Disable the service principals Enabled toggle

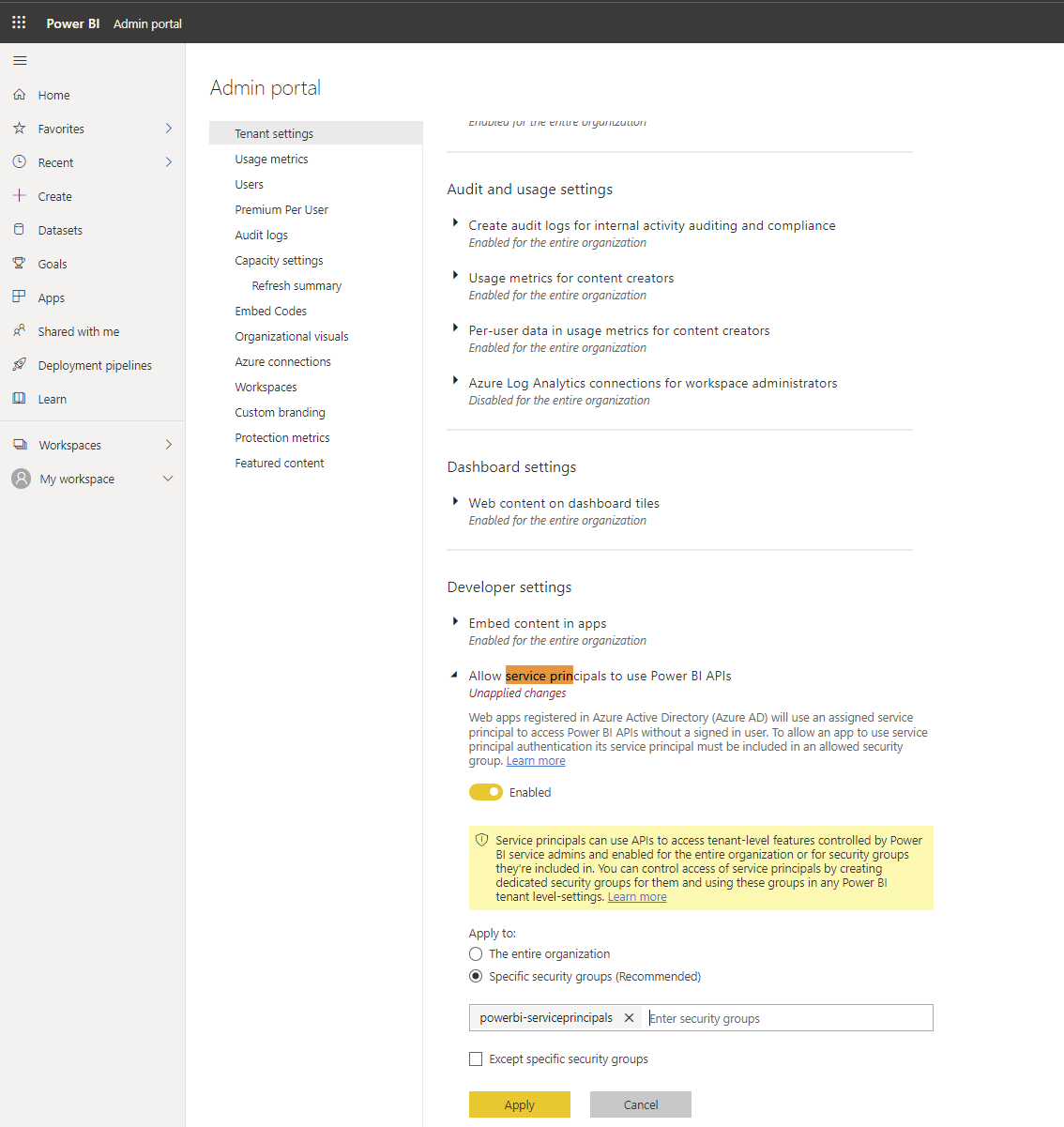pyautogui.click(x=485, y=792)
